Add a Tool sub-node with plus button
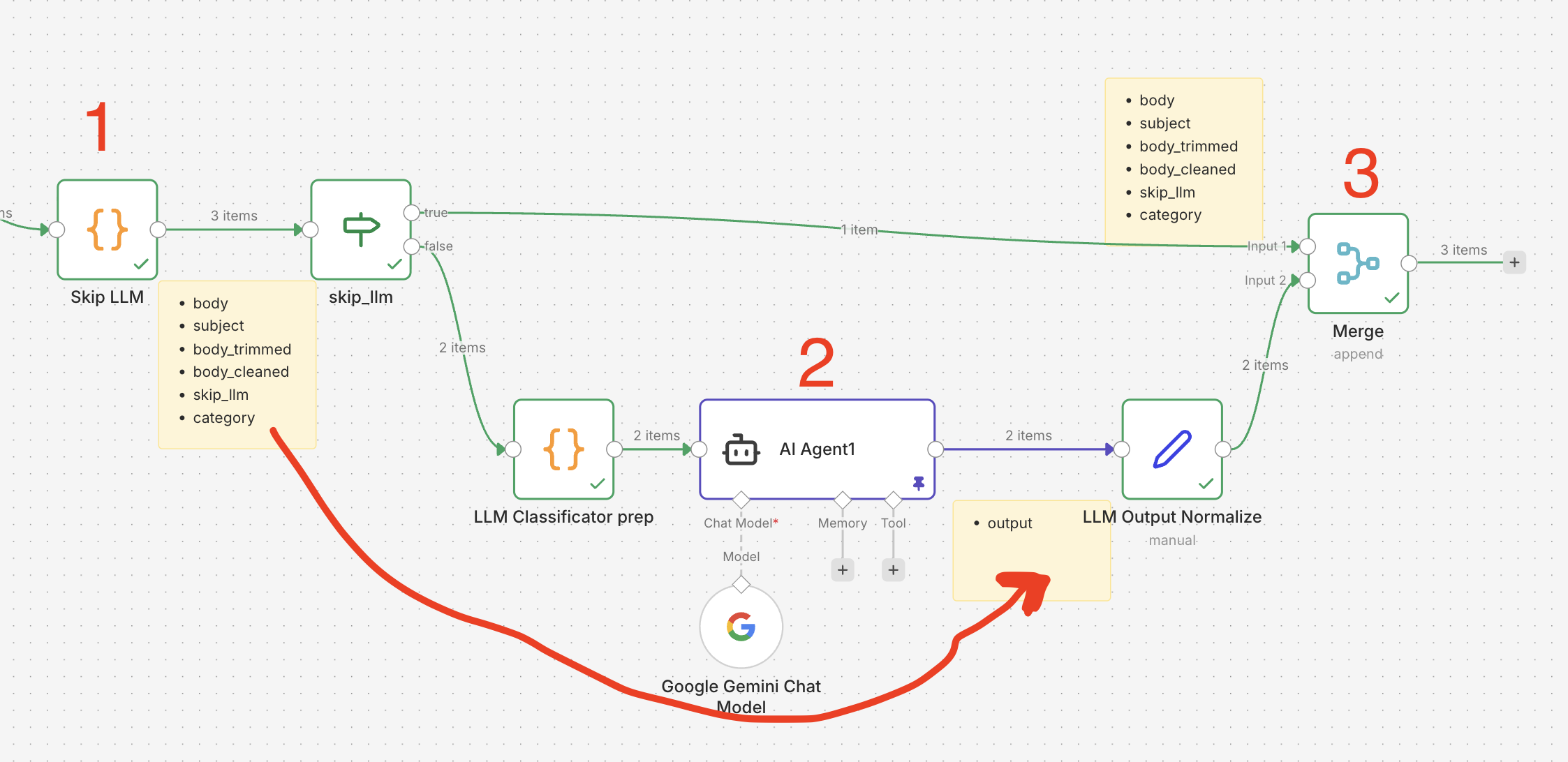Viewport: 1568px width, 762px height. click(x=893, y=570)
